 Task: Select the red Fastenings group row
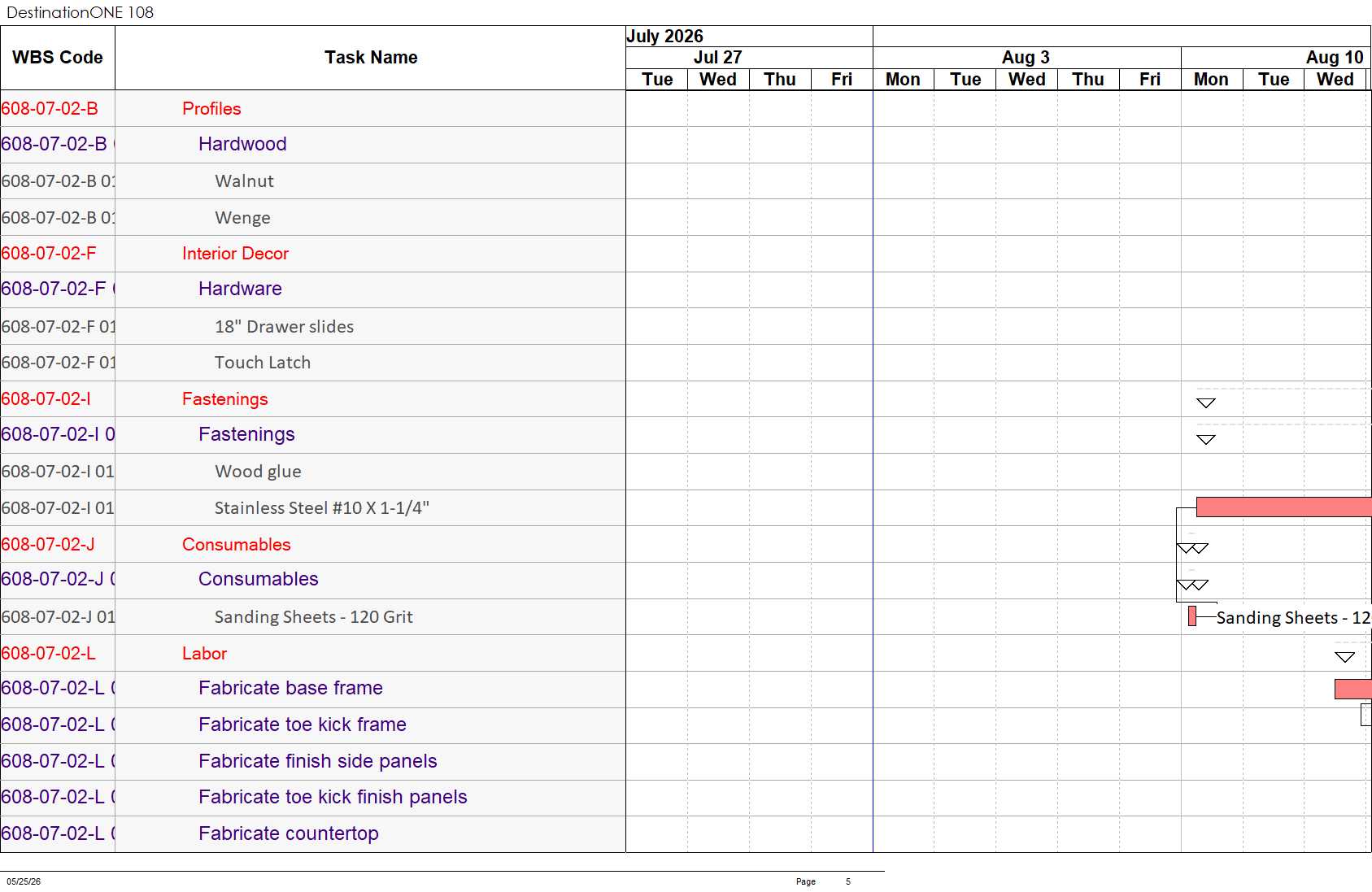313,399
